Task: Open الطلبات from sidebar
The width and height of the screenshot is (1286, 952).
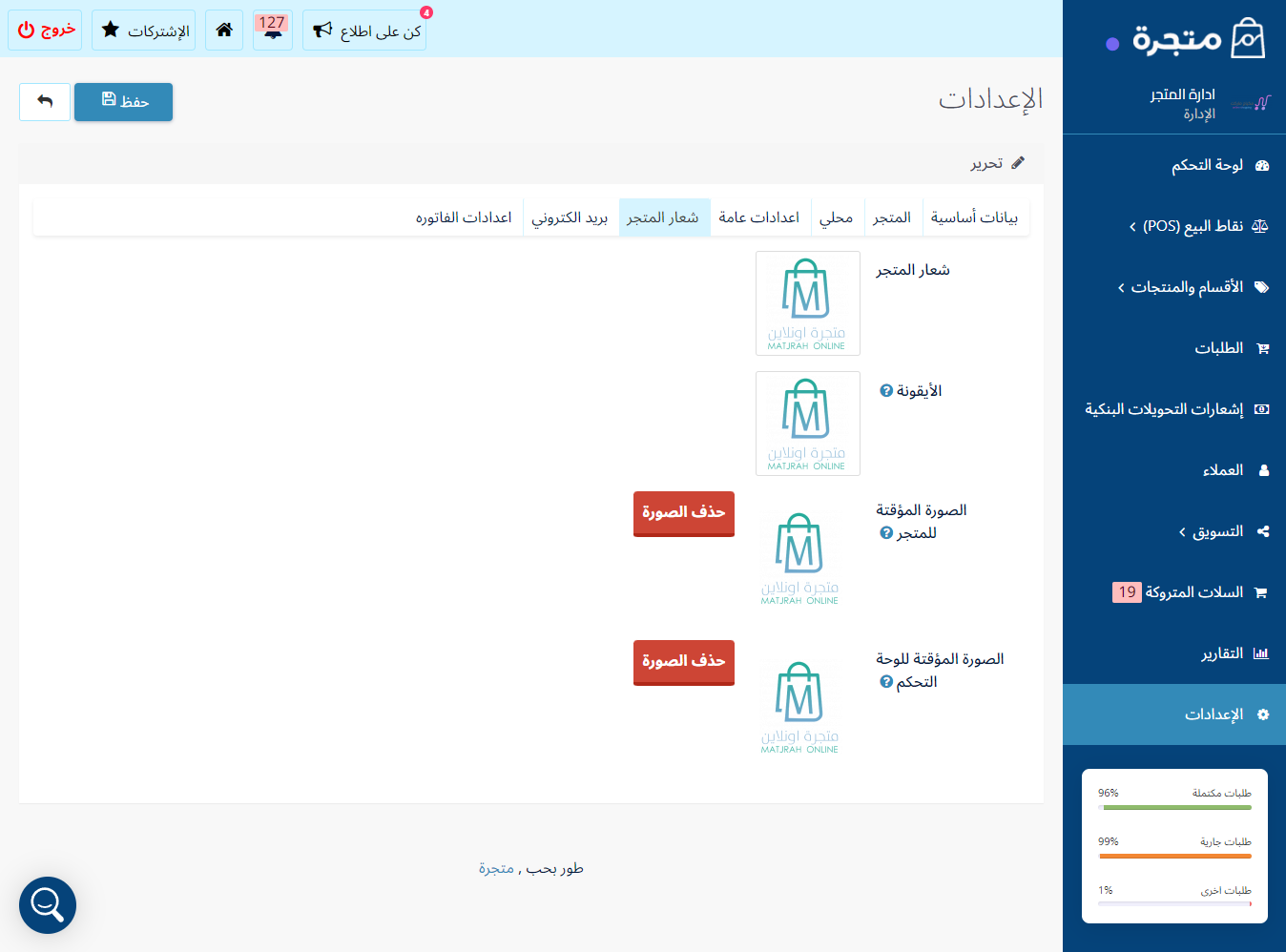Action: point(1174,348)
